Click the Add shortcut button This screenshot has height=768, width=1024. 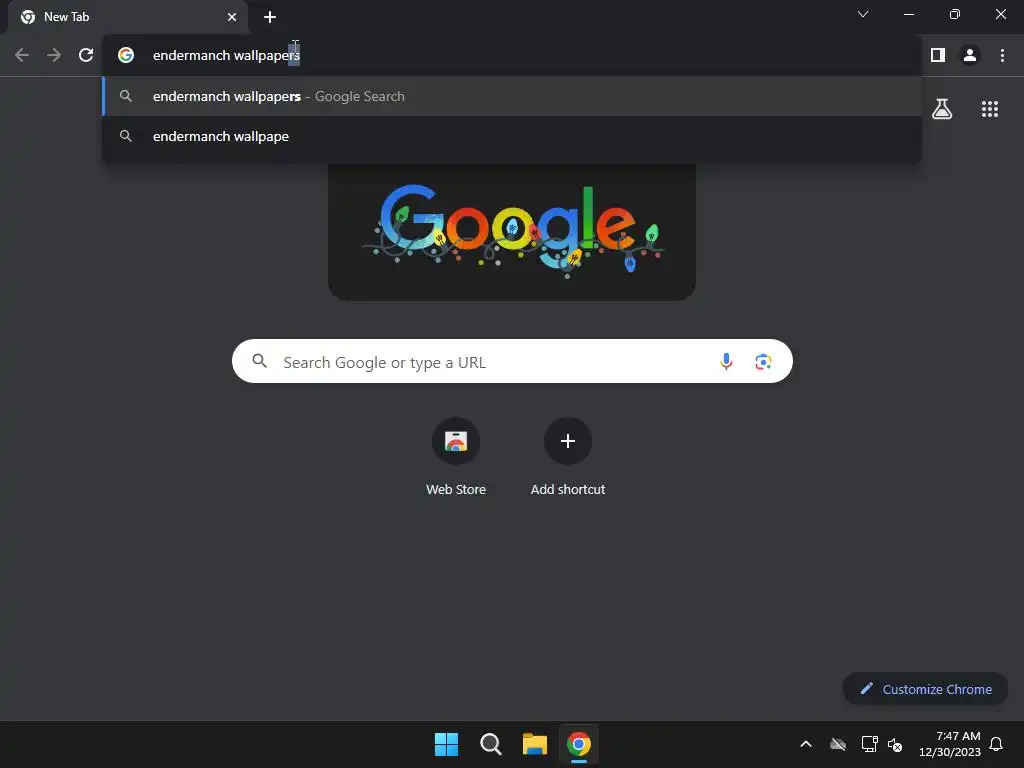pos(568,457)
